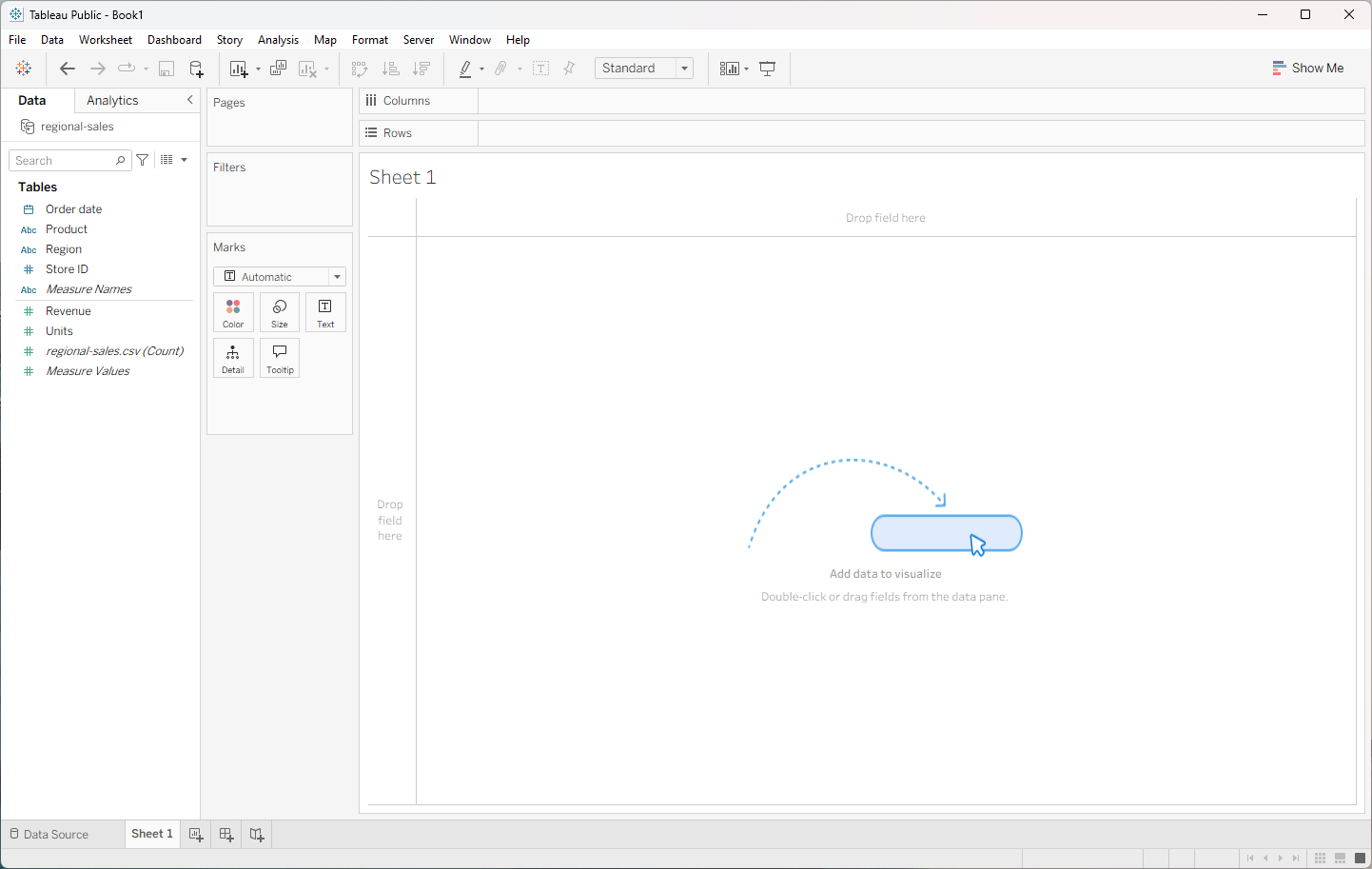Create a new dashboard tab

tap(226, 835)
